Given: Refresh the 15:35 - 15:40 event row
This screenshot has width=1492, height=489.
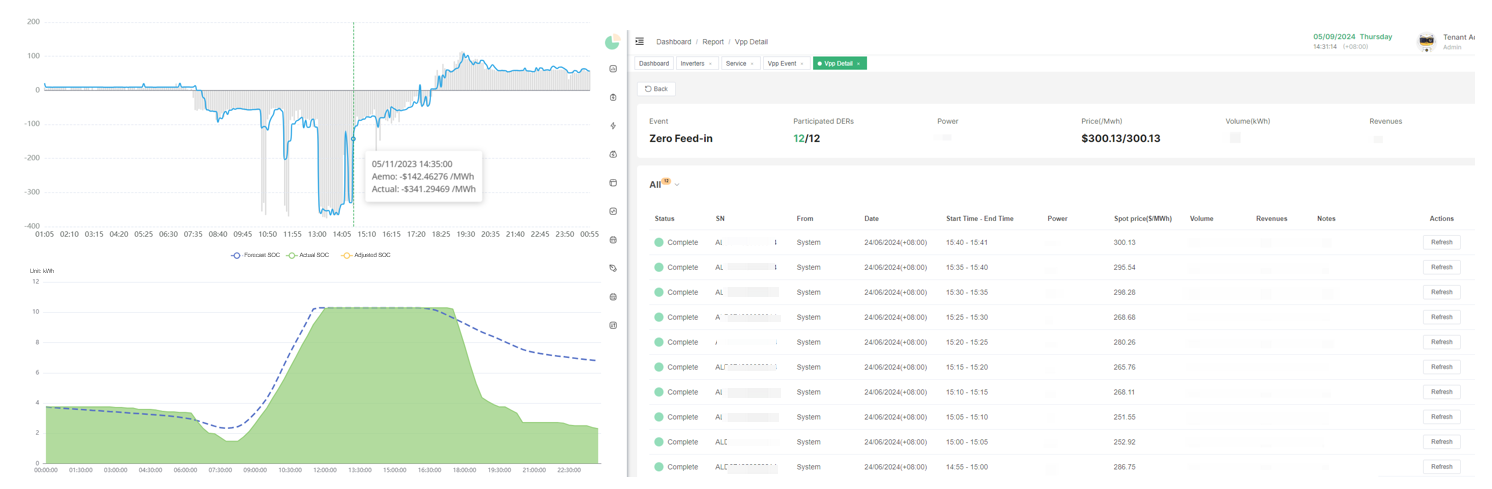Looking at the screenshot, I should pos(1441,267).
